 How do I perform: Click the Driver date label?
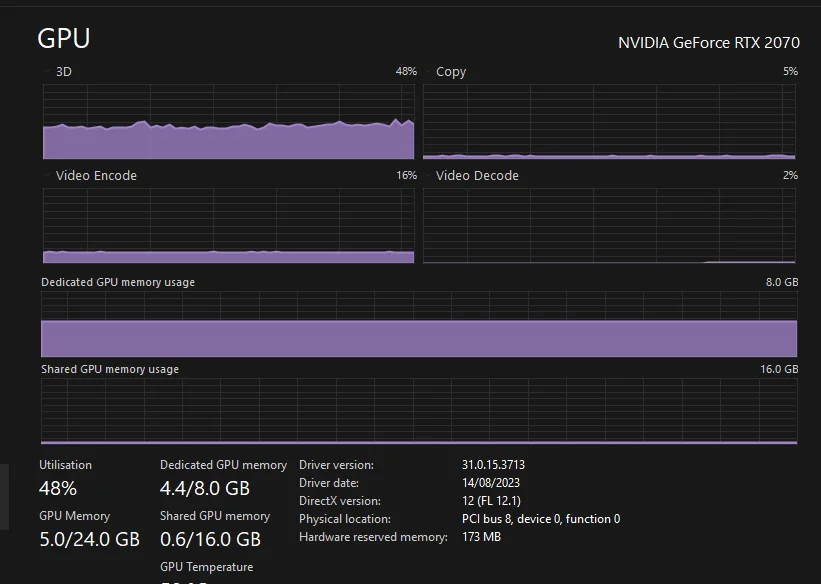[329, 483]
